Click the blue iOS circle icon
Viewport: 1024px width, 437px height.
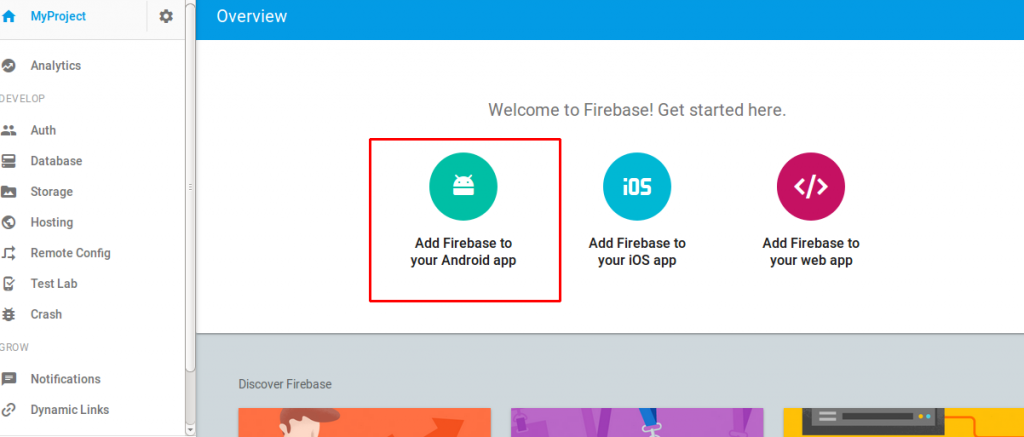637,187
